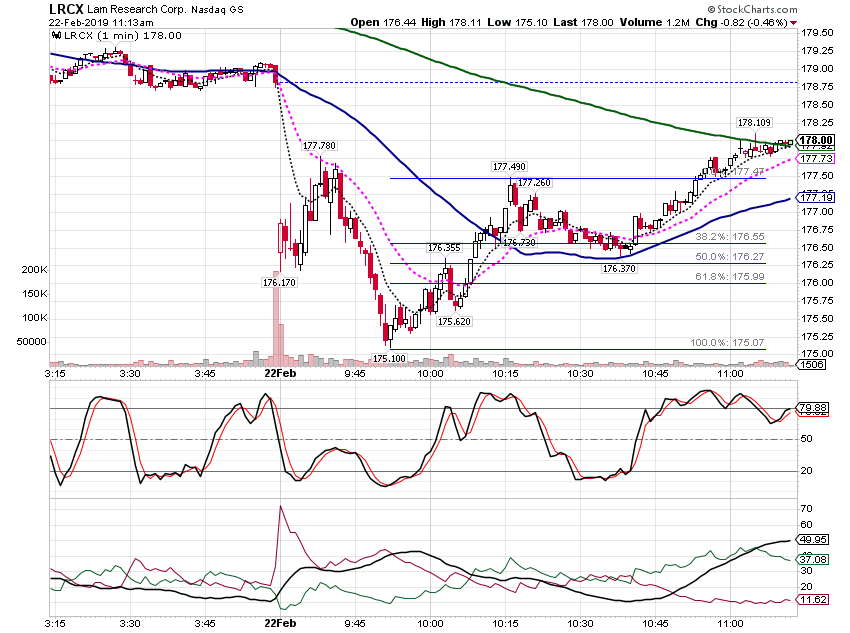Viewport: 850px width, 633px height.
Task: Click the 79.88 stochastic value tag
Action: 813,408
